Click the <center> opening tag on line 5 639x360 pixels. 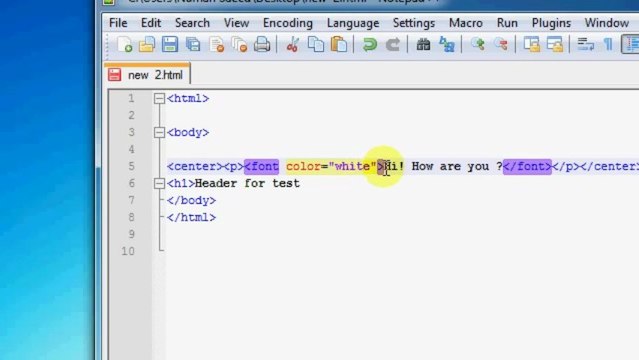click(x=195, y=166)
